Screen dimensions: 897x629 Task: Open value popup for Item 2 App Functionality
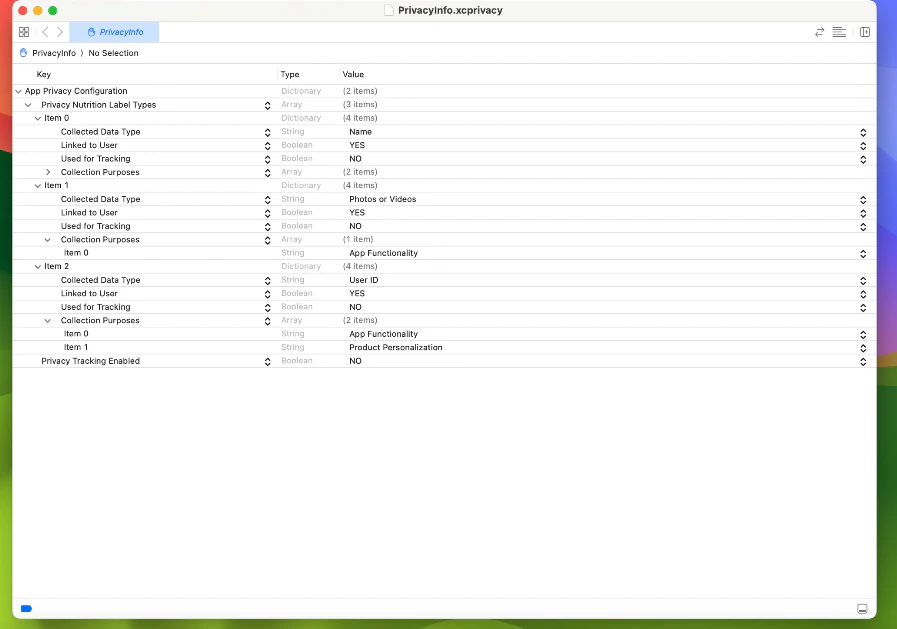click(863, 335)
